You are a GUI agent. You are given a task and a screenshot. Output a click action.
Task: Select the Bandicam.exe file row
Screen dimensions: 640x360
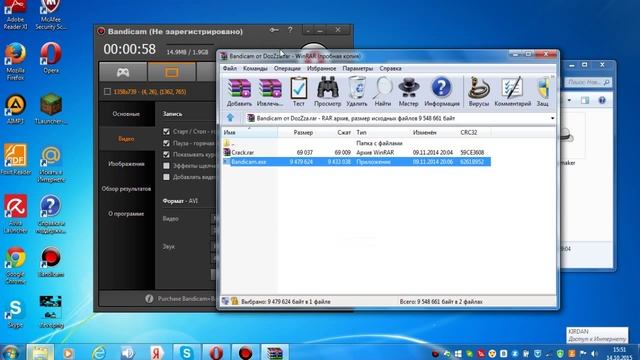[x=356, y=162]
